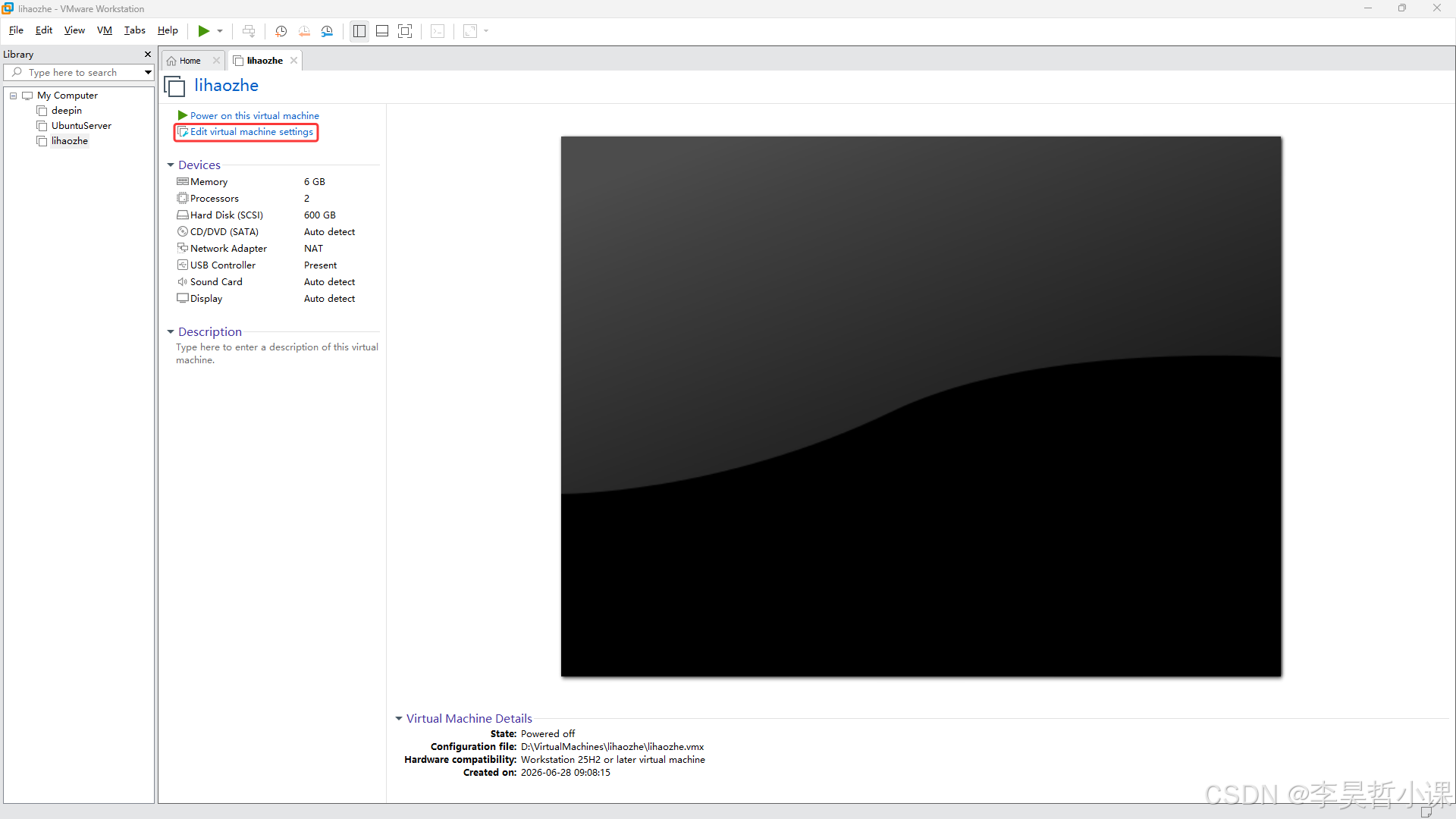Click the green Power On toolbar button

coord(203,31)
